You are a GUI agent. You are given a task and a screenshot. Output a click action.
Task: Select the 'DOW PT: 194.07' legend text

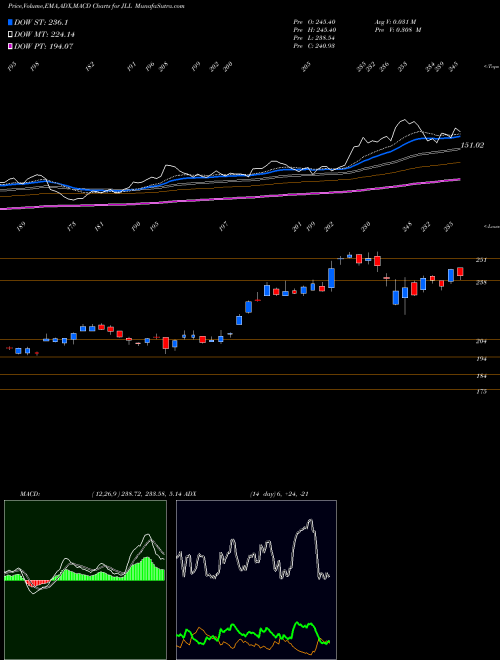pos(43,46)
